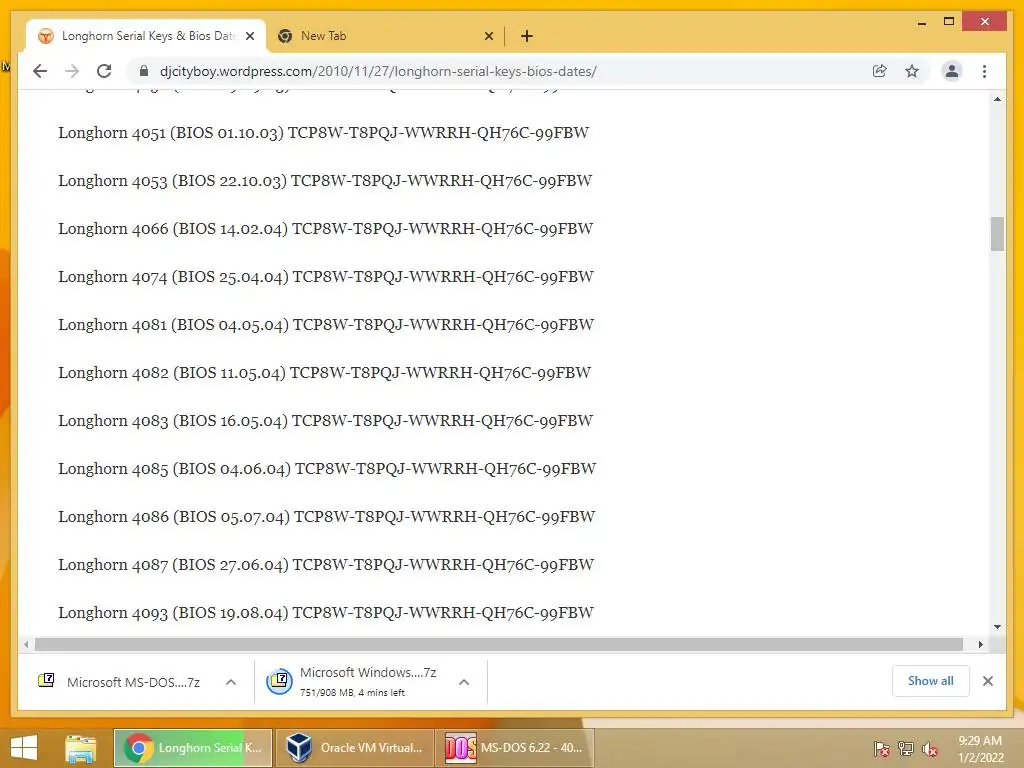Image resolution: width=1024 pixels, height=768 pixels.
Task: Open the clock showing 9:29 AM
Action: coord(980,749)
